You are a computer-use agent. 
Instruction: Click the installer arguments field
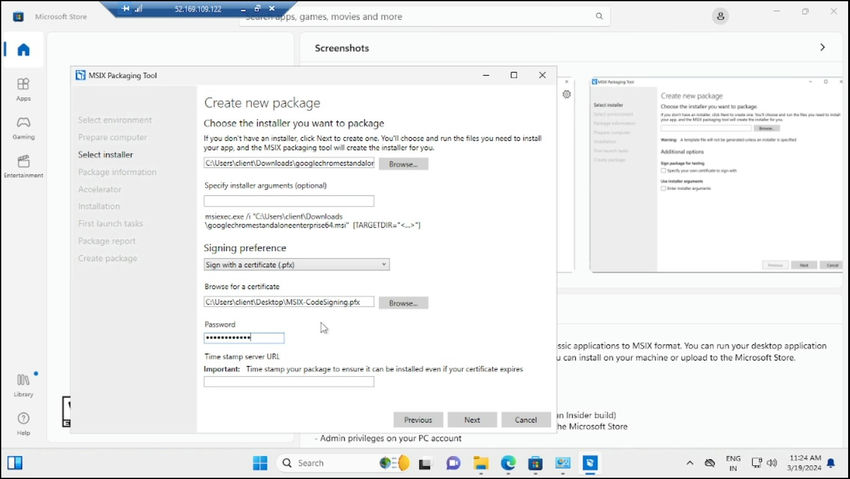tap(289, 201)
